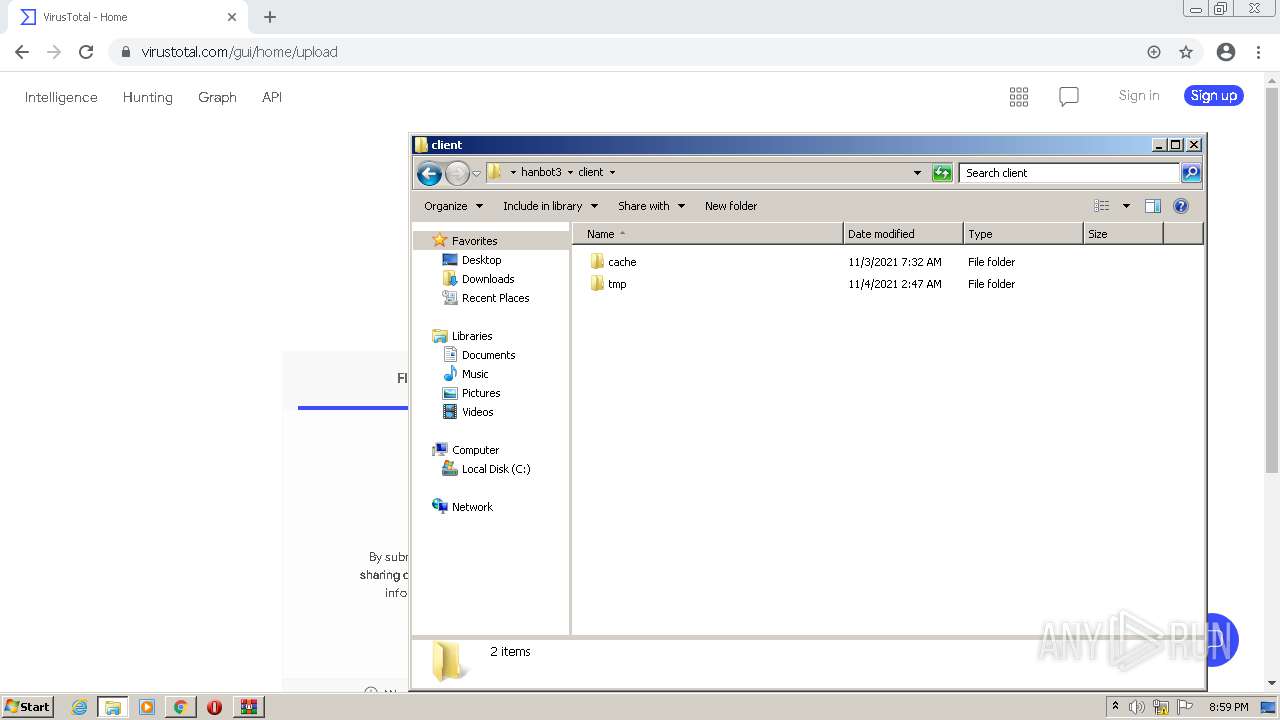This screenshot has height=720, width=1280.
Task: Open the view options dropdown arrow
Action: click(1126, 206)
